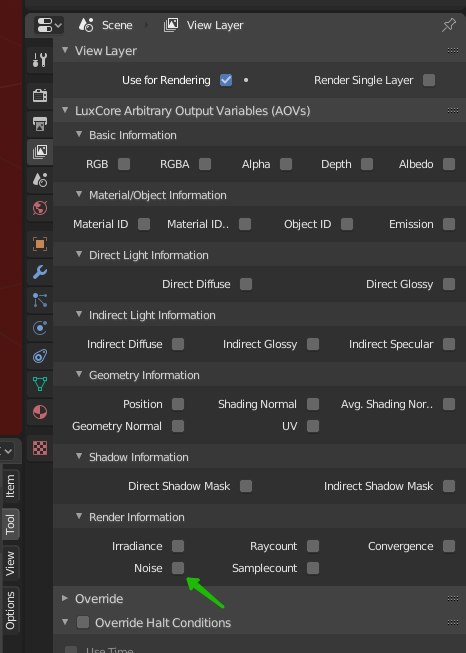466x653 pixels.
Task: Open the Object properties tab
Action: (40, 244)
